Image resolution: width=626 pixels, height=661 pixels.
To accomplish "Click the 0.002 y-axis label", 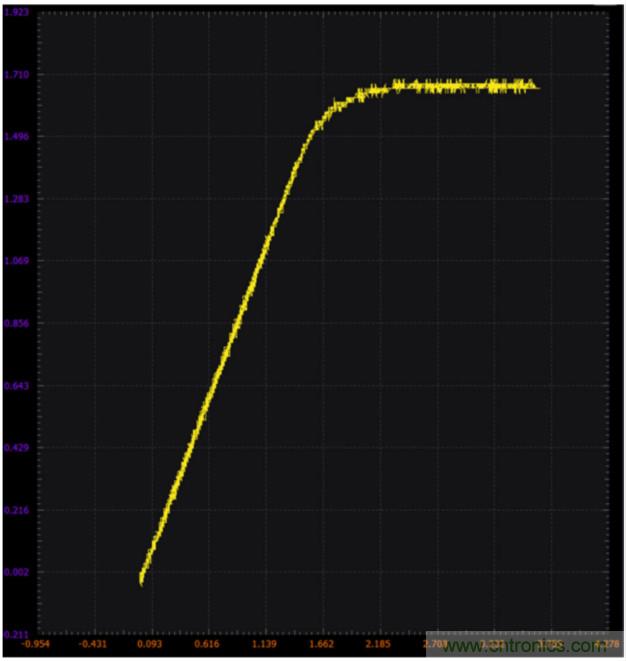I will 17,572.
